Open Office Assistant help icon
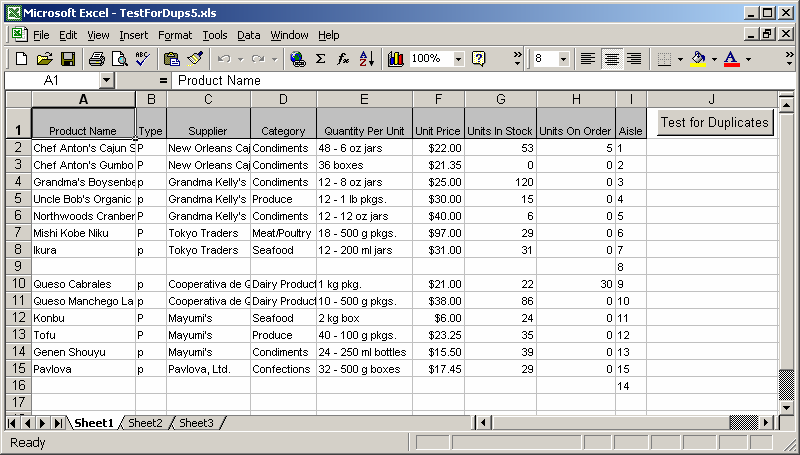Screen dimensions: 800x455 [x=479, y=59]
